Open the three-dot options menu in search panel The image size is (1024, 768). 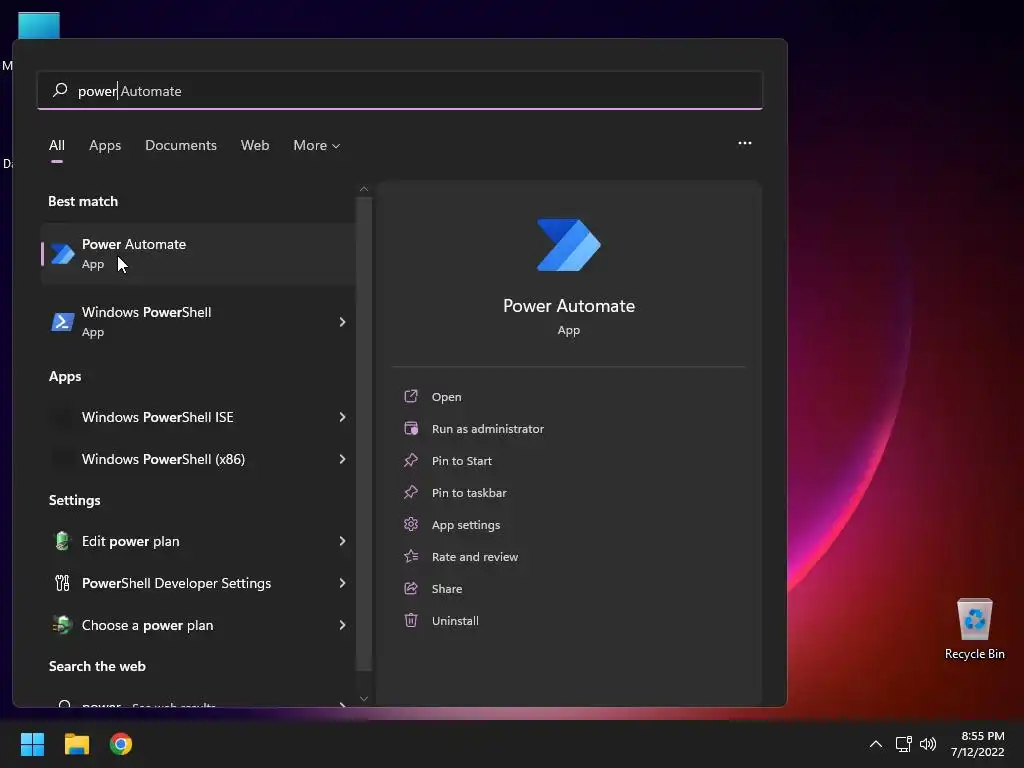point(744,143)
